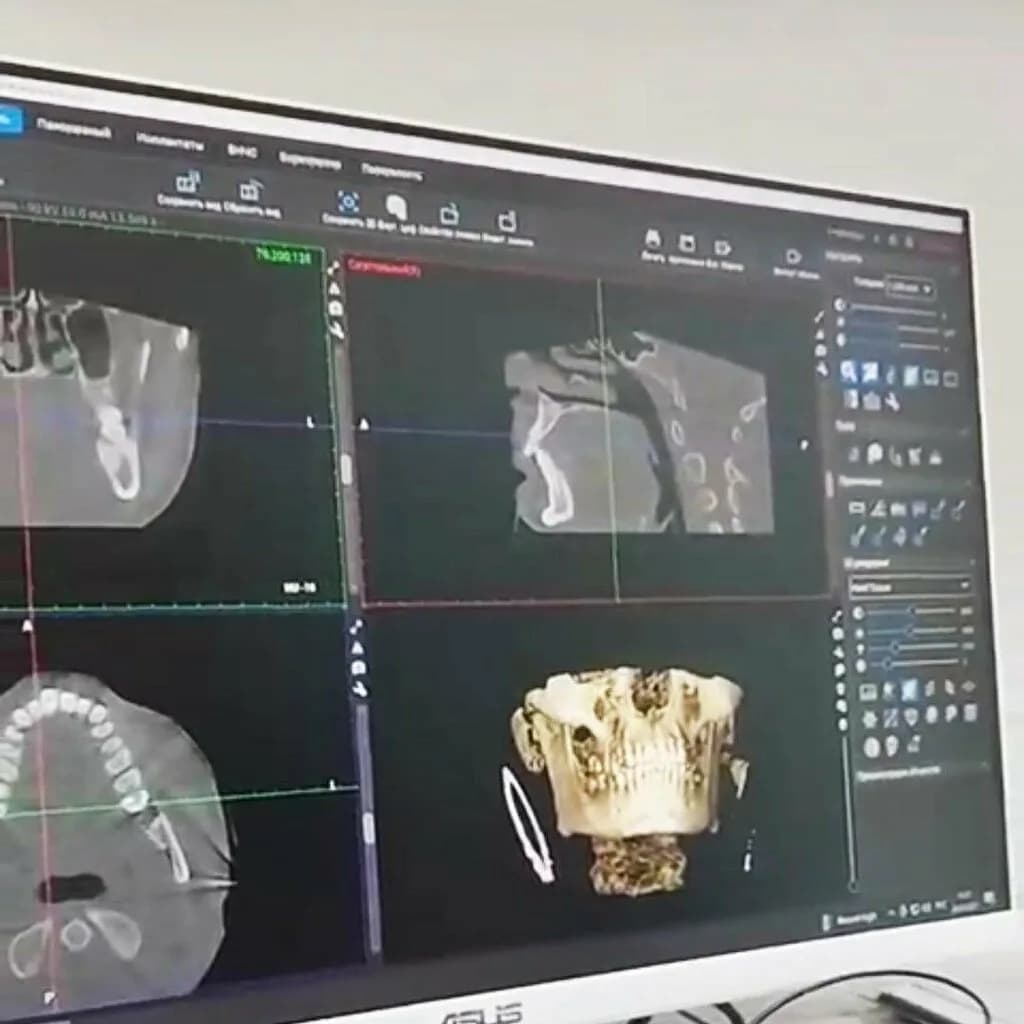Viewport: 1024px width, 1024px height.
Task: Click the vertical scrollbar beside the axial view
Action: tap(370, 829)
